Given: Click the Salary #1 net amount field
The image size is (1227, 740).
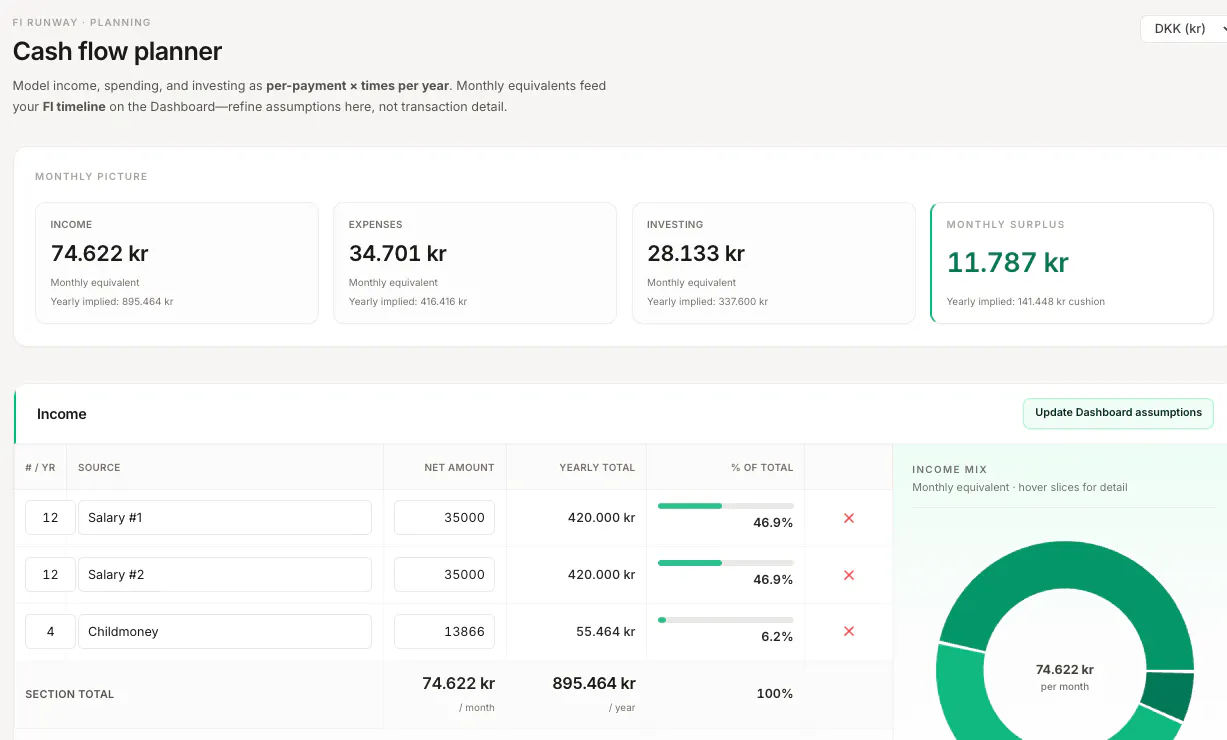Looking at the screenshot, I should coord(444,518).
